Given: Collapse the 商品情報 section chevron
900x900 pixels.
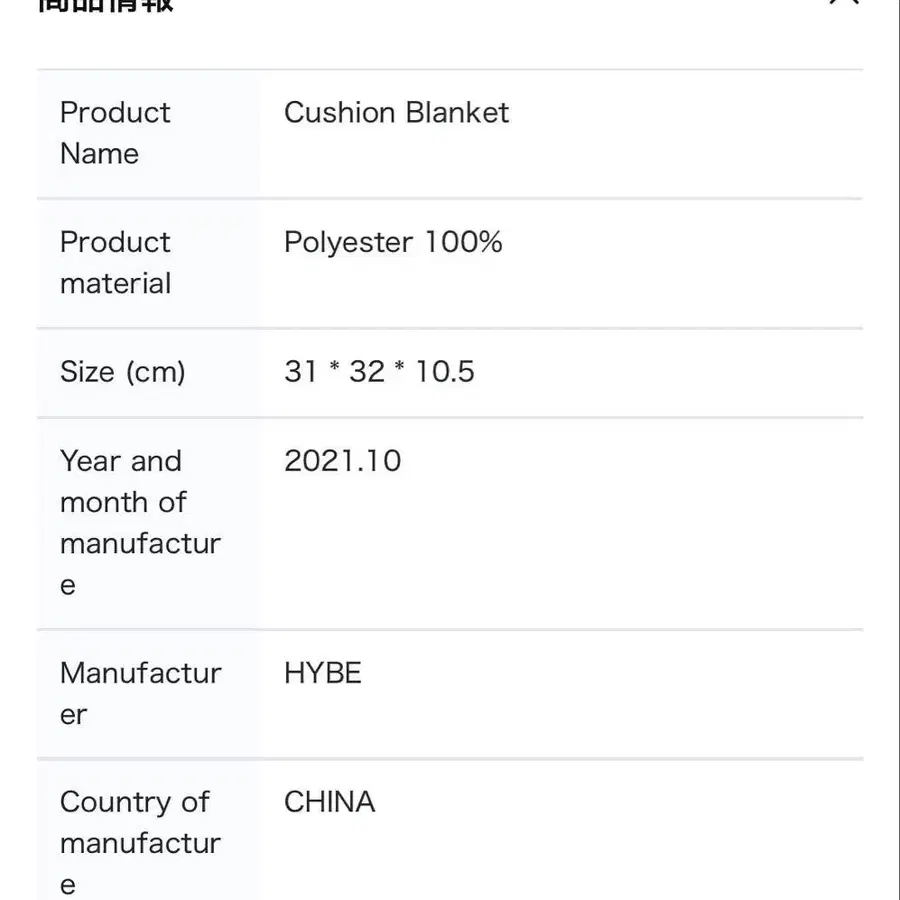Looking at the screenshot, I should (843, 3).
